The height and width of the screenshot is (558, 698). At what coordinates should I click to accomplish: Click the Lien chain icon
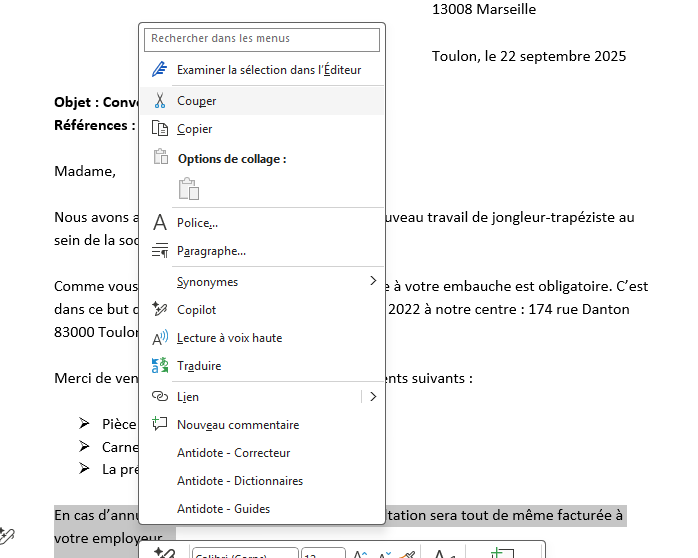point(159,397)
